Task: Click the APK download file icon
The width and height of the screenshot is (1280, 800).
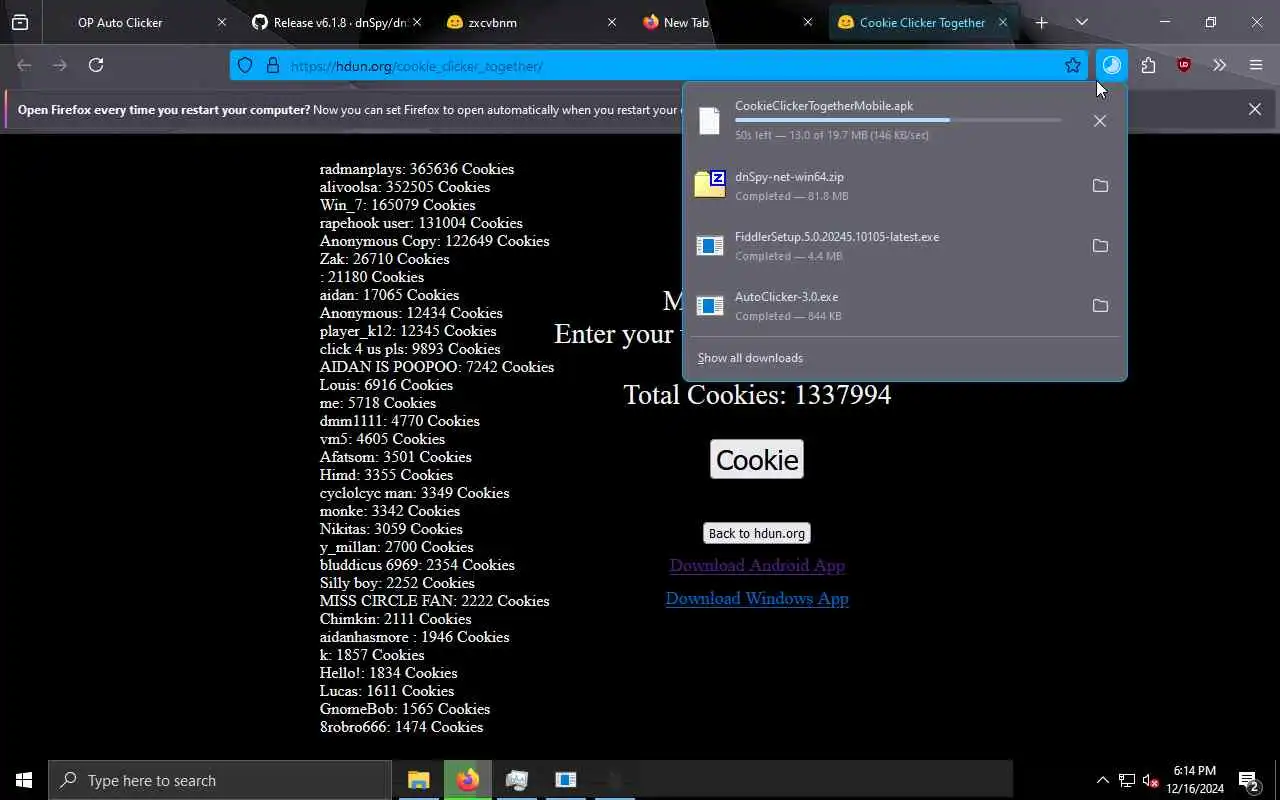Action: coord(709,120)
